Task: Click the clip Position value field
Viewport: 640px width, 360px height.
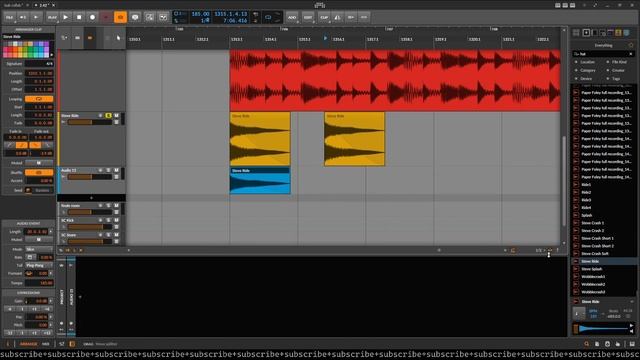Action: point(39,73)
